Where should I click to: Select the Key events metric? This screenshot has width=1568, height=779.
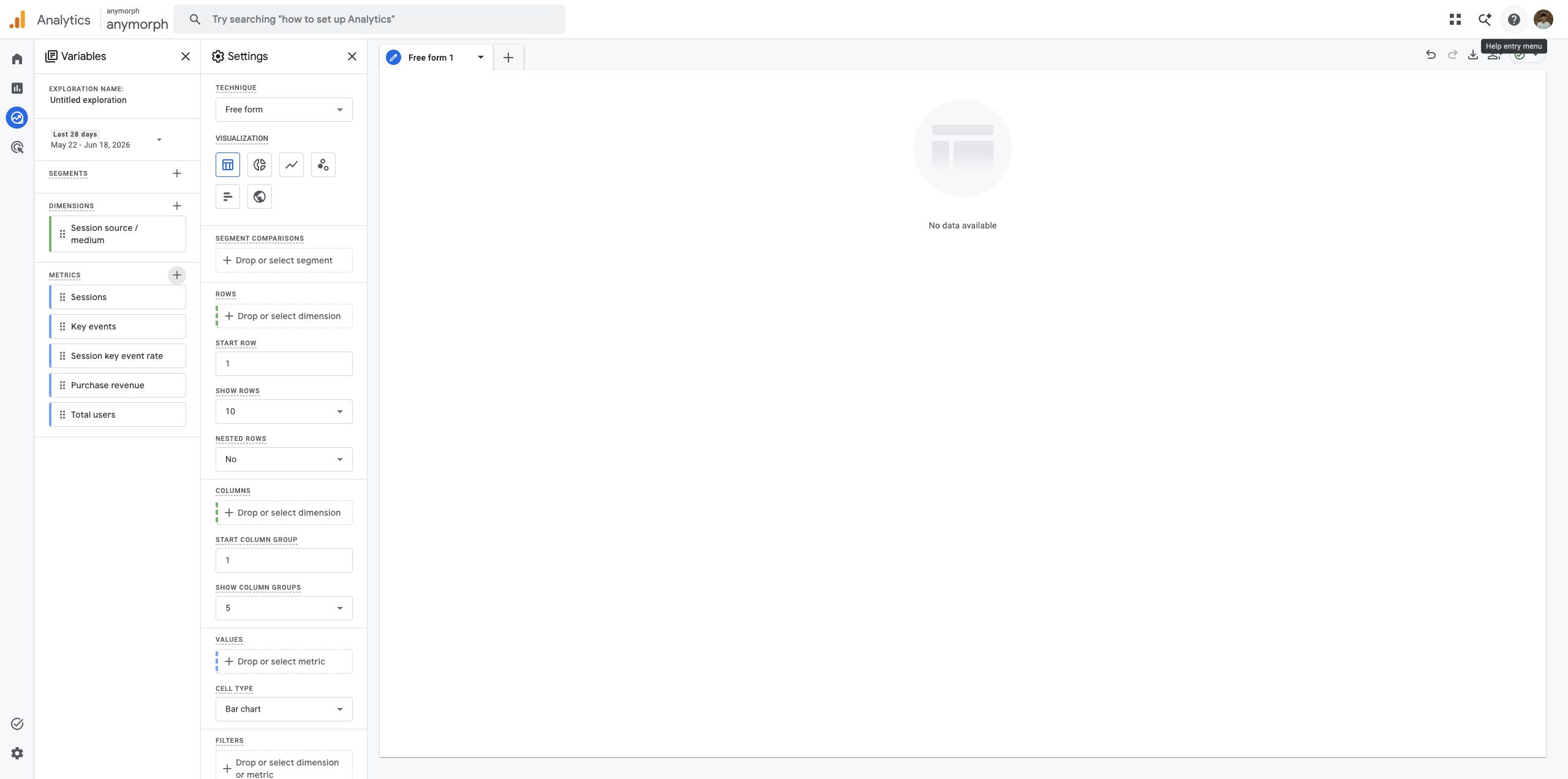pos(118,326)
